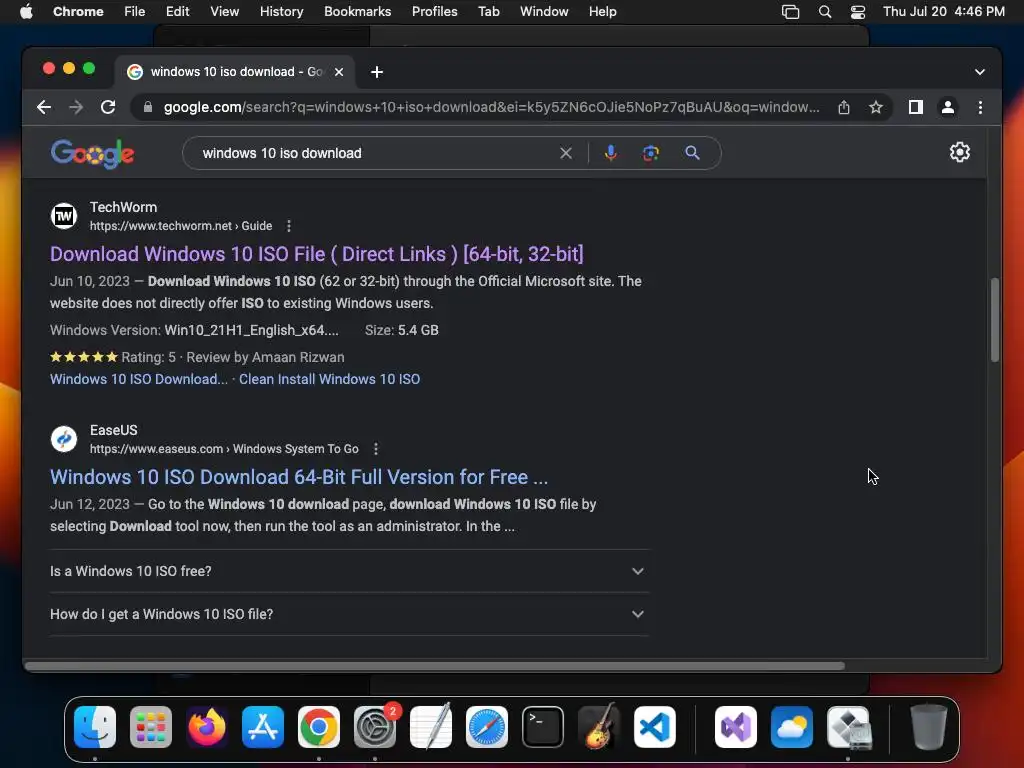Open the Edit menu
Screen dimensions: 1024x768
tap(177, 12)
